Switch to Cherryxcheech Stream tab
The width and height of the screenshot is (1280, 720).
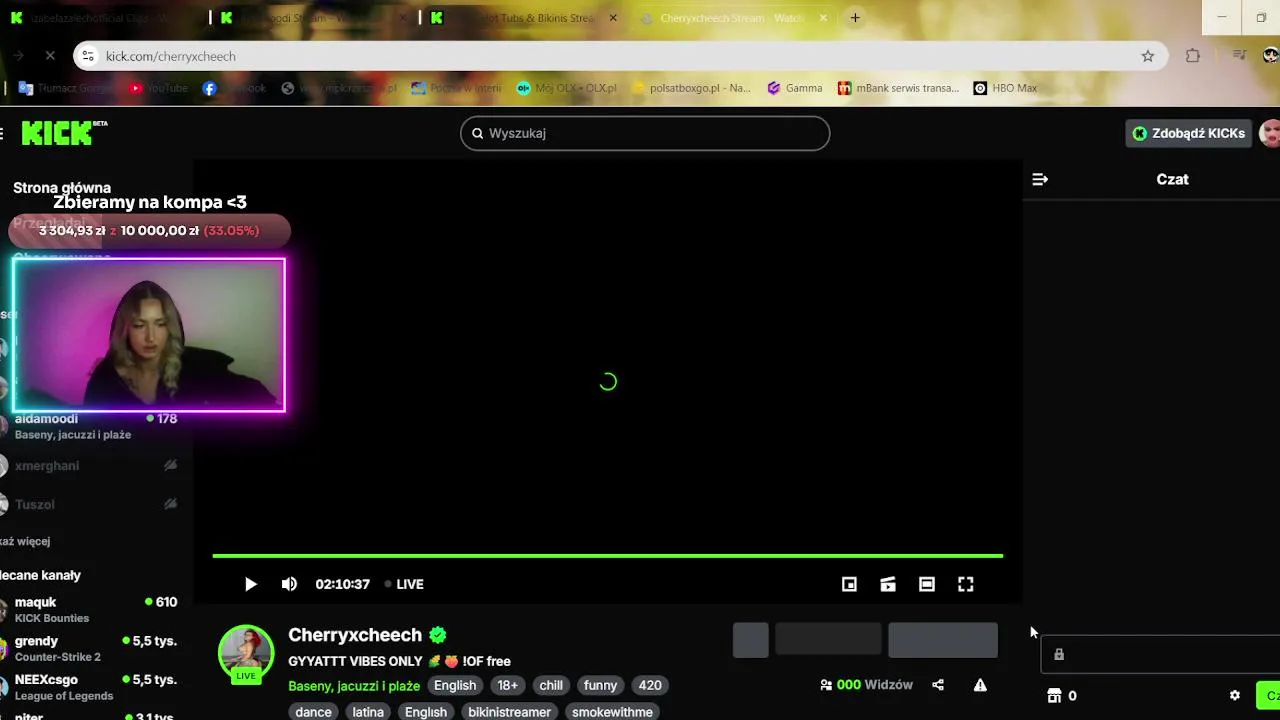pyautogui.click(x=735, y=18)
